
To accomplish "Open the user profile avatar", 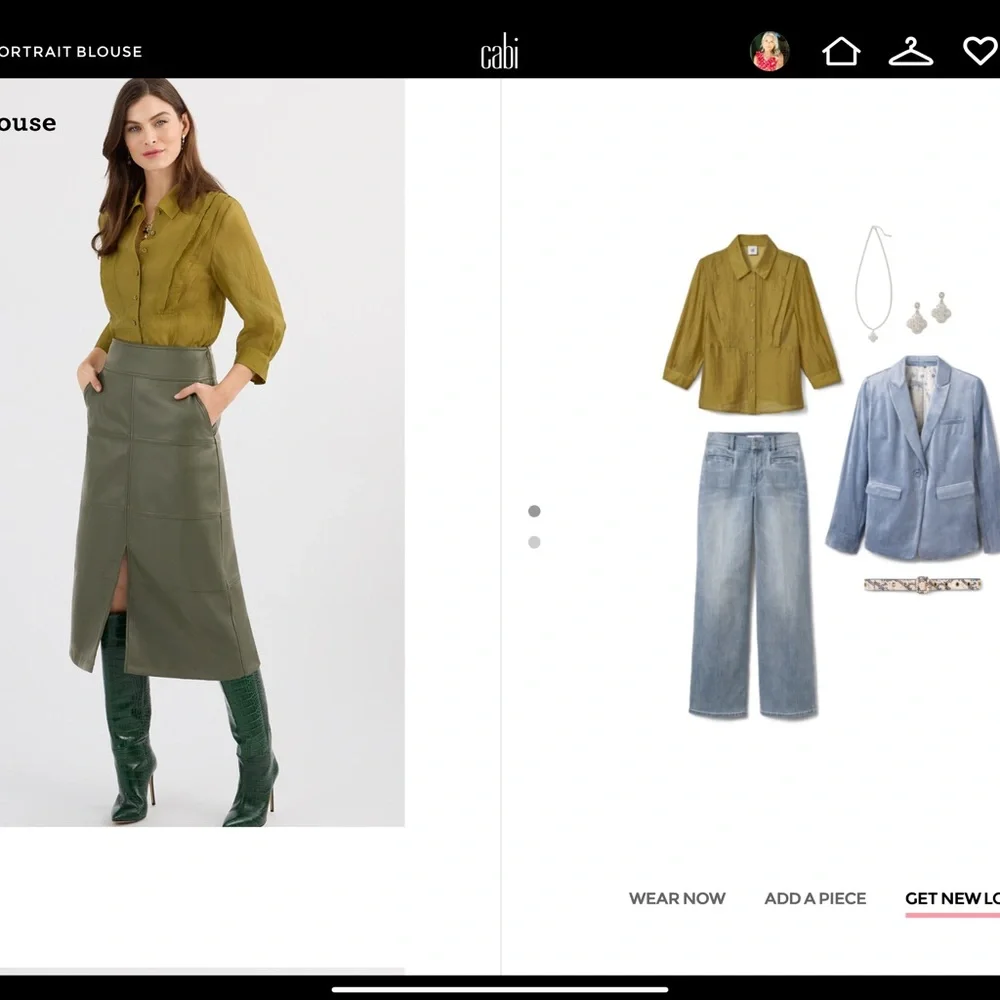I will click(x=769, y=51).
